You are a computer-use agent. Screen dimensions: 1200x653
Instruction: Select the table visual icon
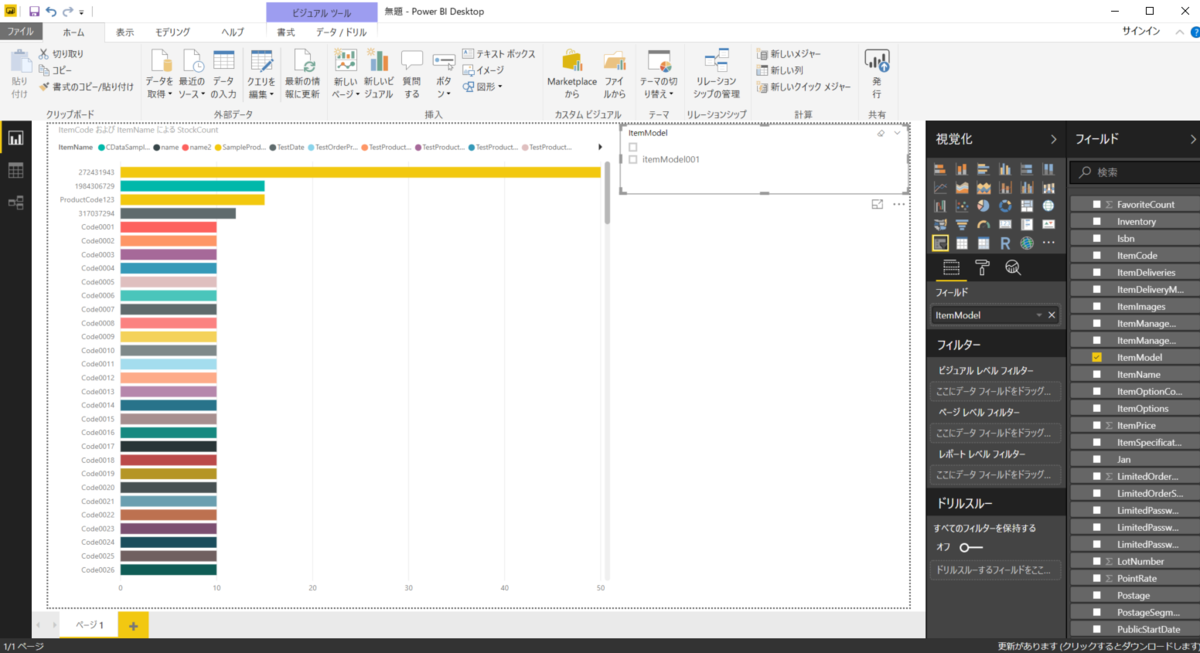click(x=962, y=242)
